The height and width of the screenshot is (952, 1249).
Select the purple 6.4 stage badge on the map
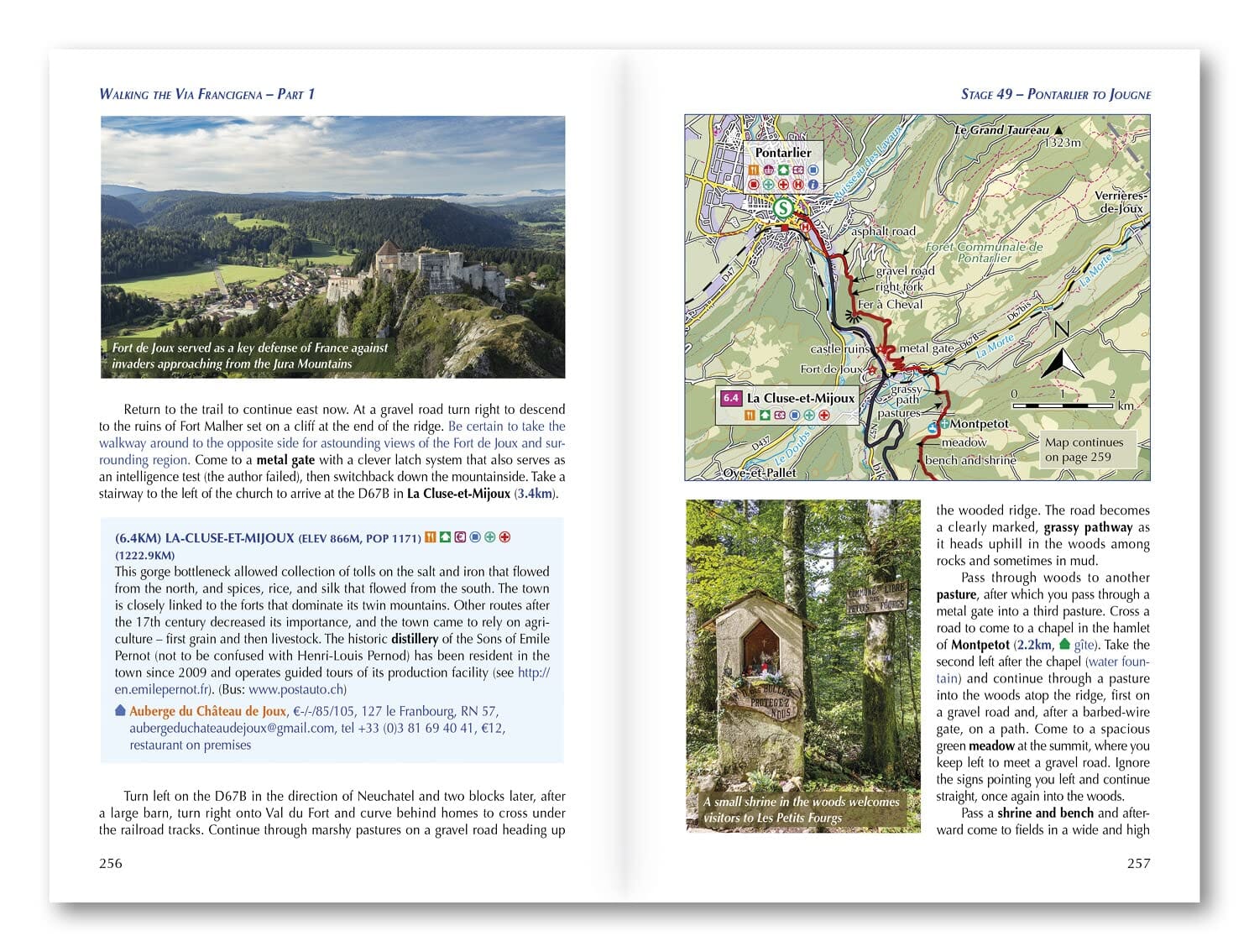(x=731, y=397)
